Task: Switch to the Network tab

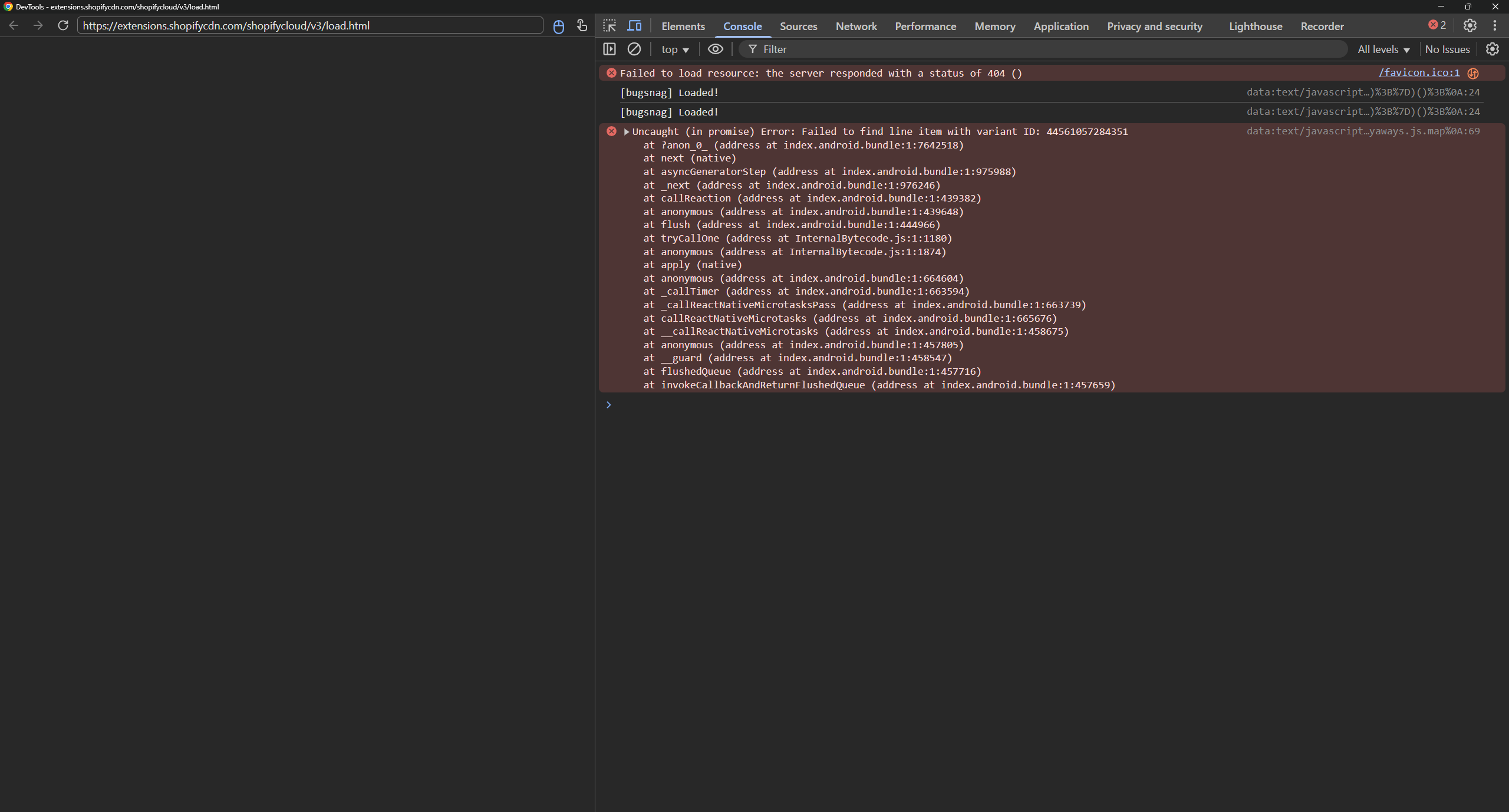Action: [x=856, y=27]
